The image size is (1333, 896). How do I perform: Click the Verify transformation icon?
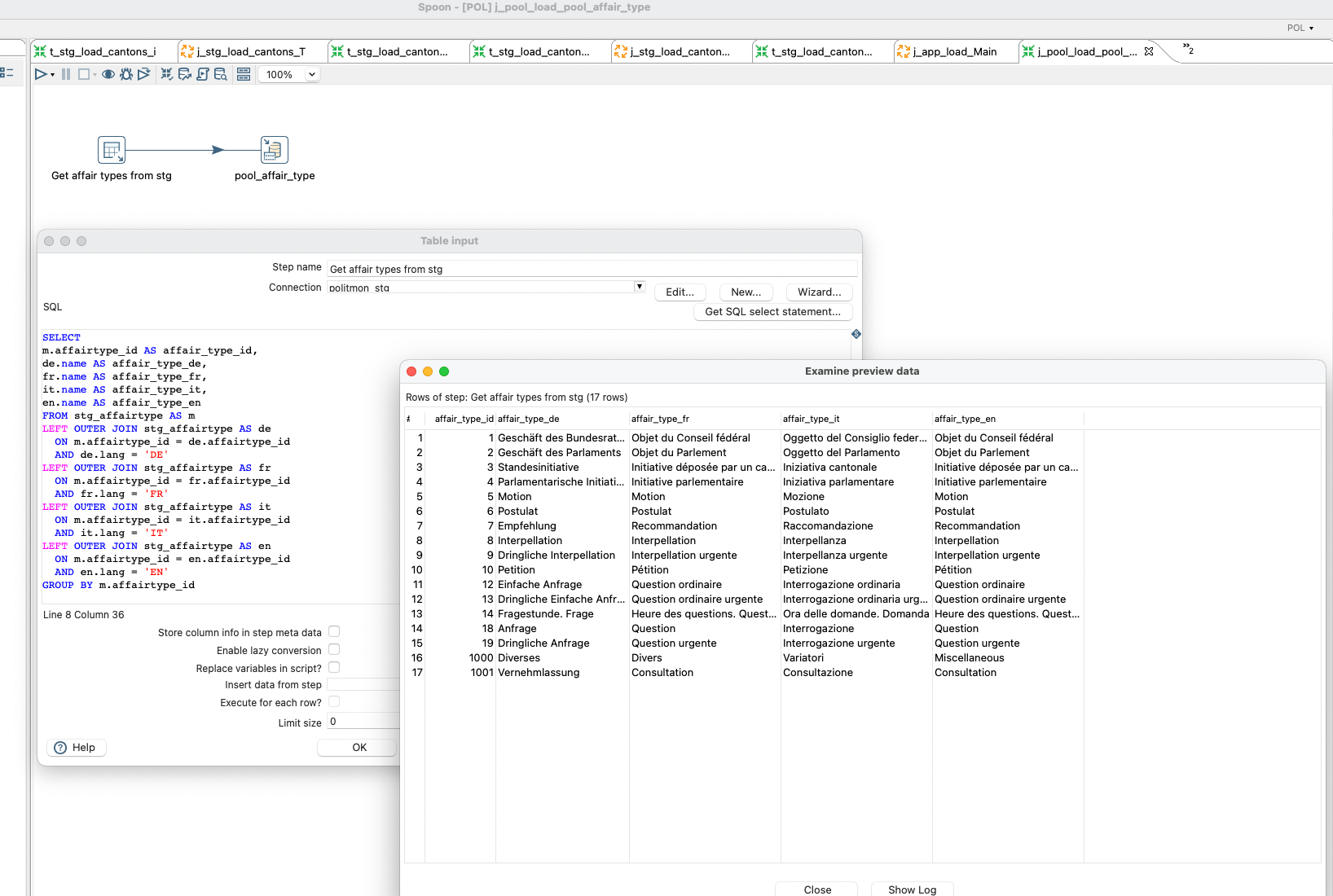(167, 74)
